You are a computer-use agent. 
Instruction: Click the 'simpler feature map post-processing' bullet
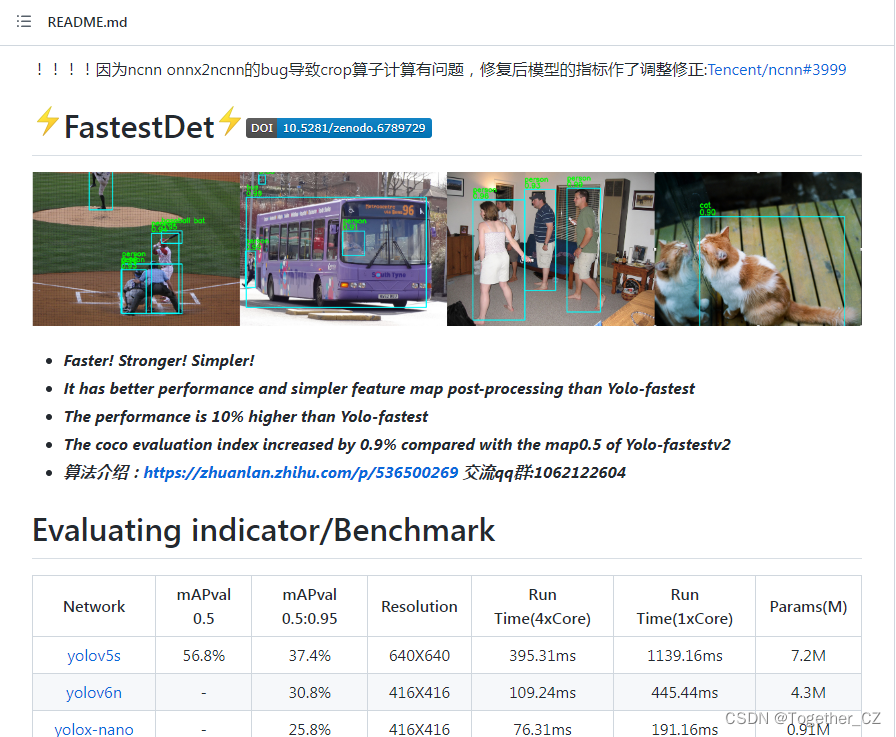379,388
